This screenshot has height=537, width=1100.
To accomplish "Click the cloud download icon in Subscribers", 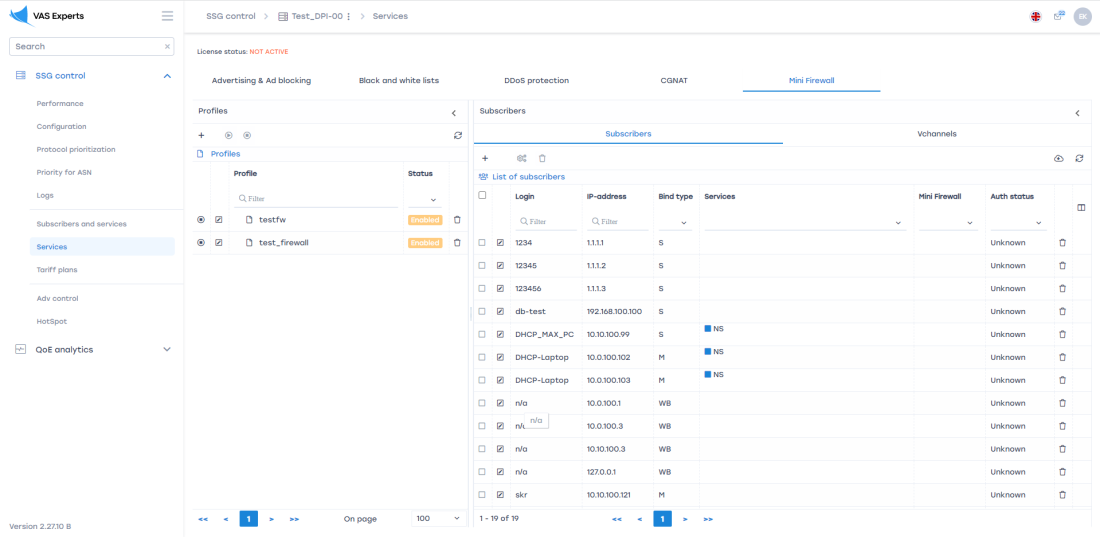I will 1059,158.
